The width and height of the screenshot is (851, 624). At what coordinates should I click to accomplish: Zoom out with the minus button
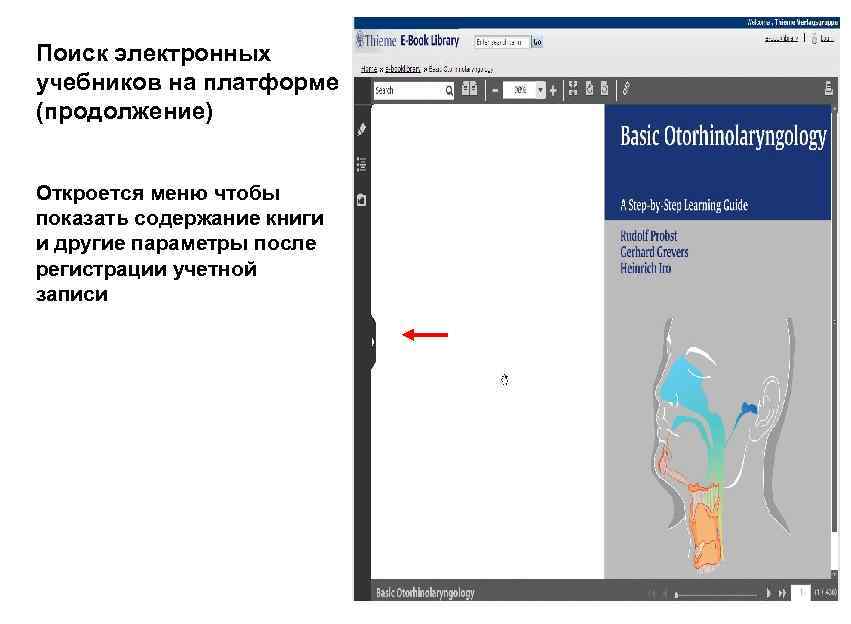[x=495, y=91]
